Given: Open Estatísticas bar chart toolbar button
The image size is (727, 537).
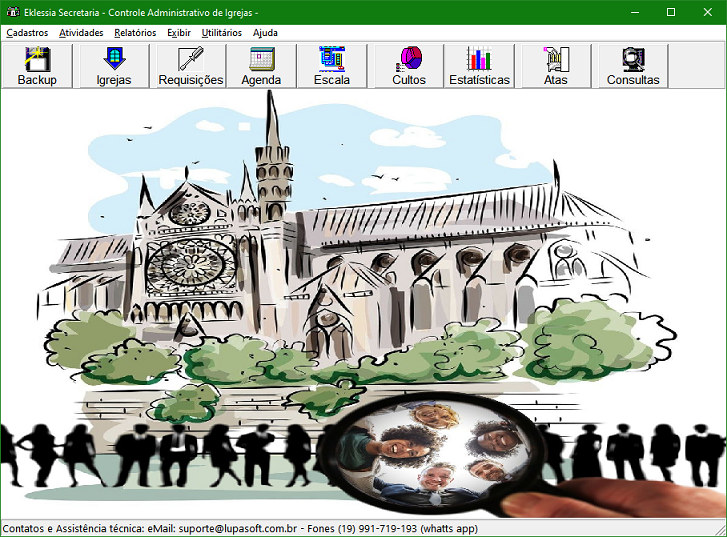Looking at the screenshot, I should click(479, 66).
